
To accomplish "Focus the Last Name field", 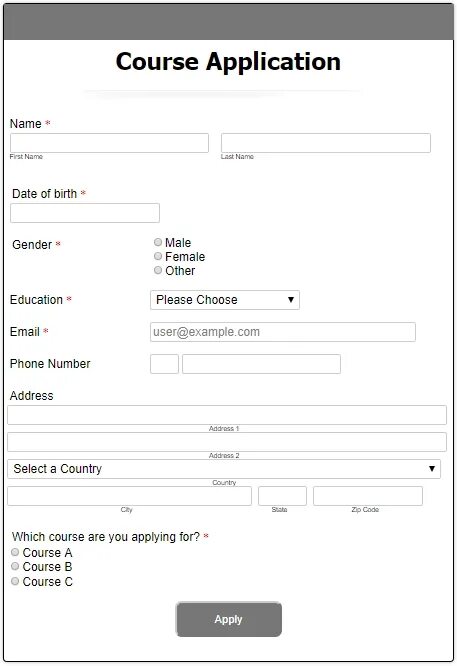I will (326, 143).
